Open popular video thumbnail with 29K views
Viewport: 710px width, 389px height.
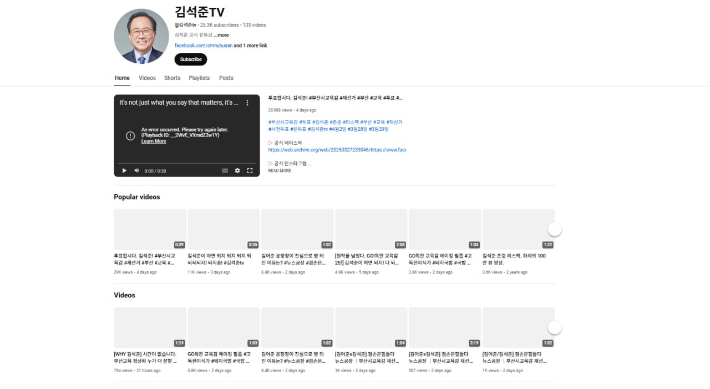(x=150, y=229)
